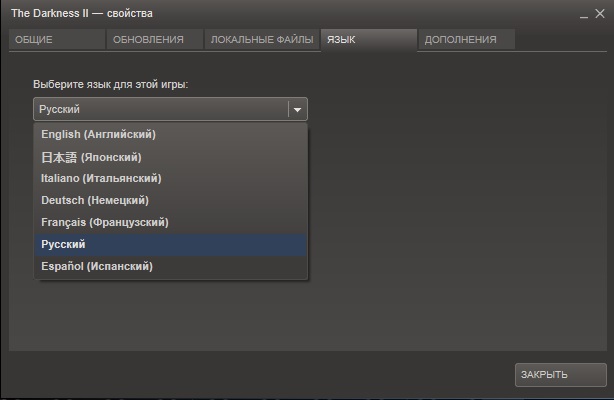614x400 pixels.
Task: Choose English (Английский) from the list
Action: (x=171, y=134)
